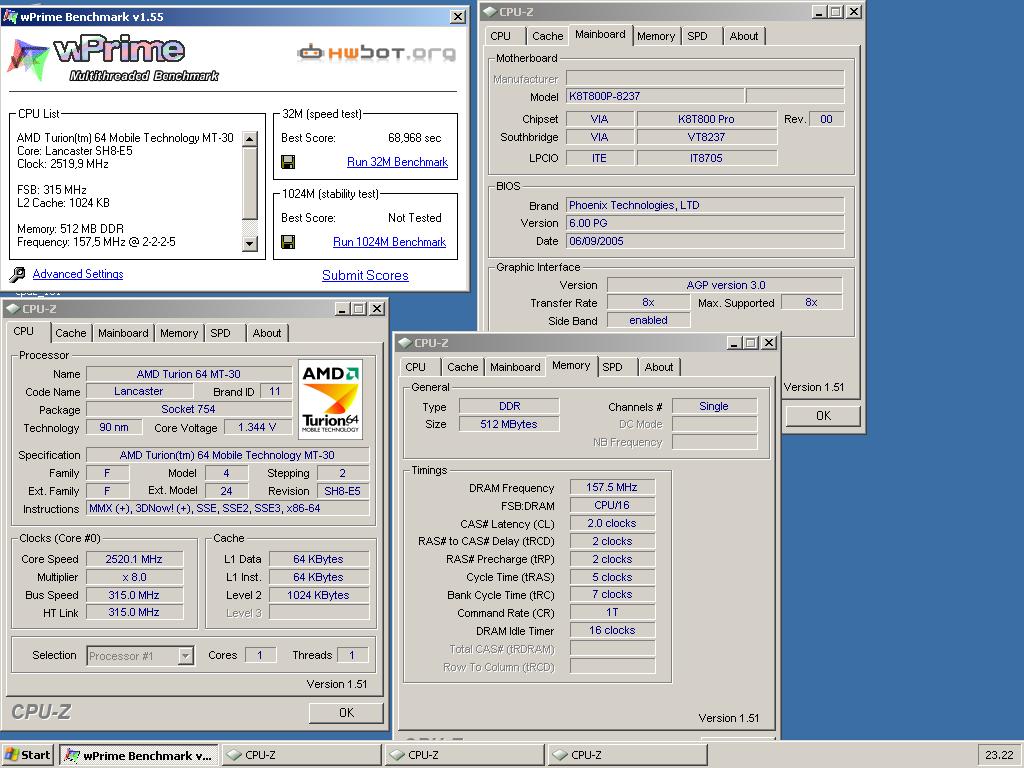
Task: Close the CPU tab CPU-Z window
Action: point(377,309)
